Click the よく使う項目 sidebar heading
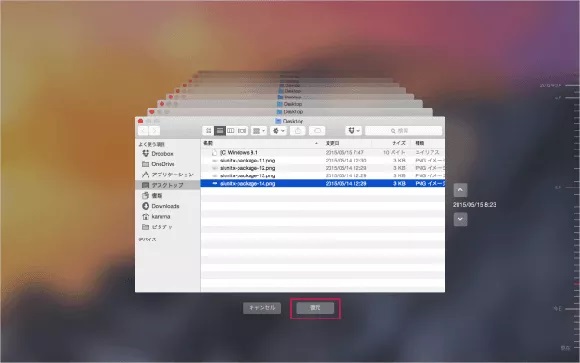580x363 pixels. point(151,144)
